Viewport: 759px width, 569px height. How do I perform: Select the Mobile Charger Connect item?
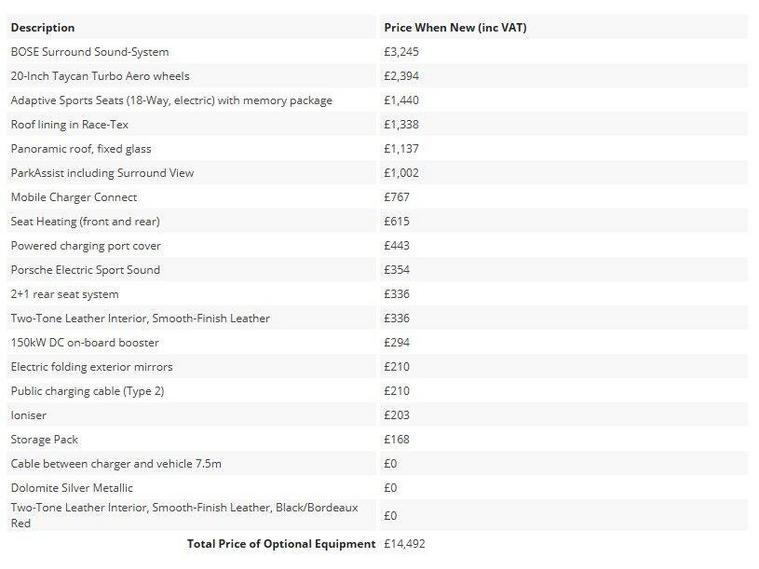click(74, 197)
